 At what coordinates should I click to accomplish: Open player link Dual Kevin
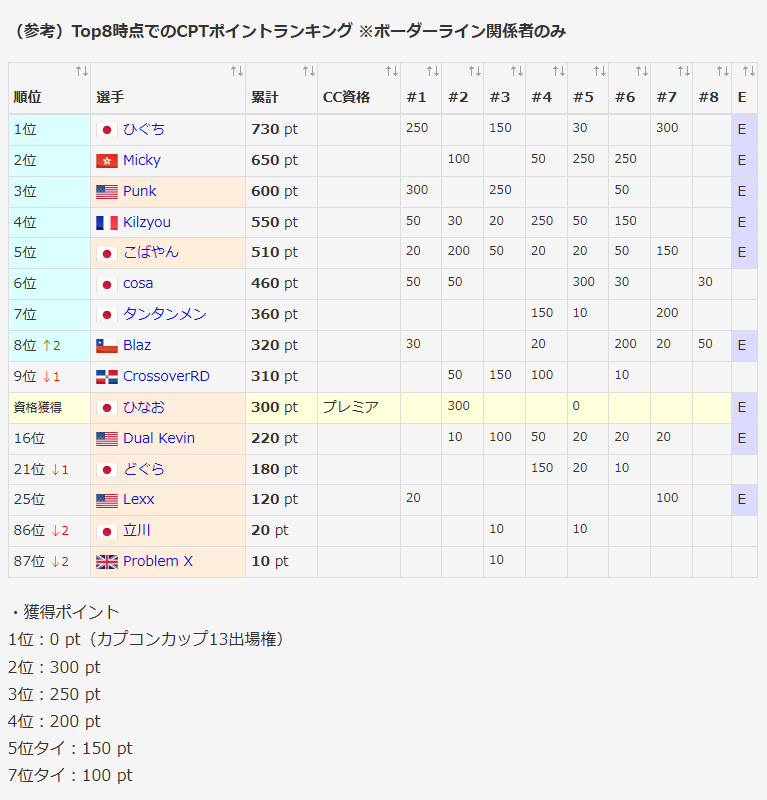(159, 438)
